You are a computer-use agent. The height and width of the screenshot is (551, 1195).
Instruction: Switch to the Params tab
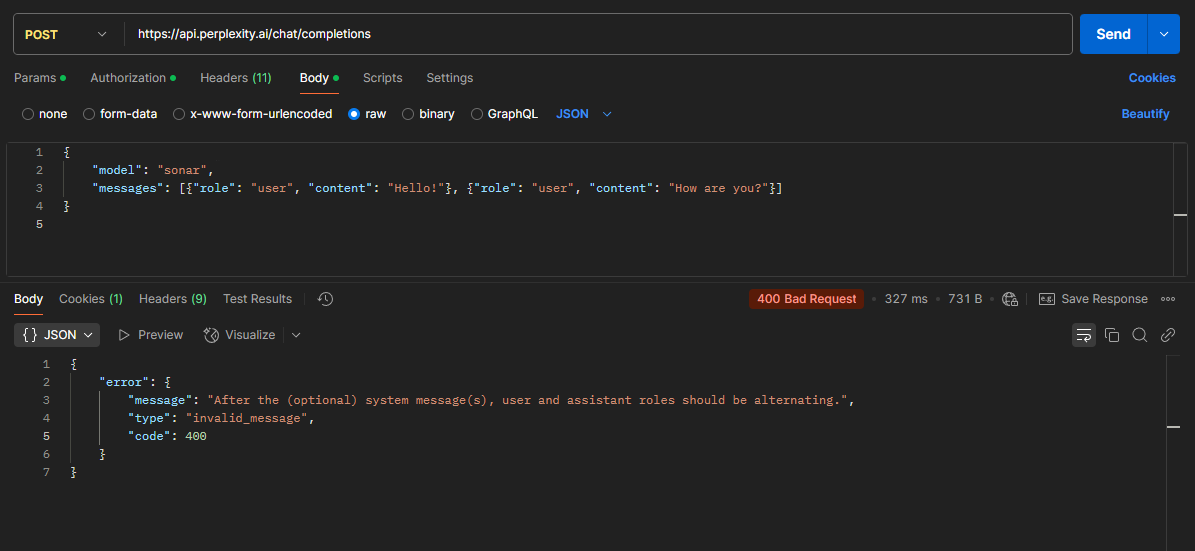coord(40,78)
